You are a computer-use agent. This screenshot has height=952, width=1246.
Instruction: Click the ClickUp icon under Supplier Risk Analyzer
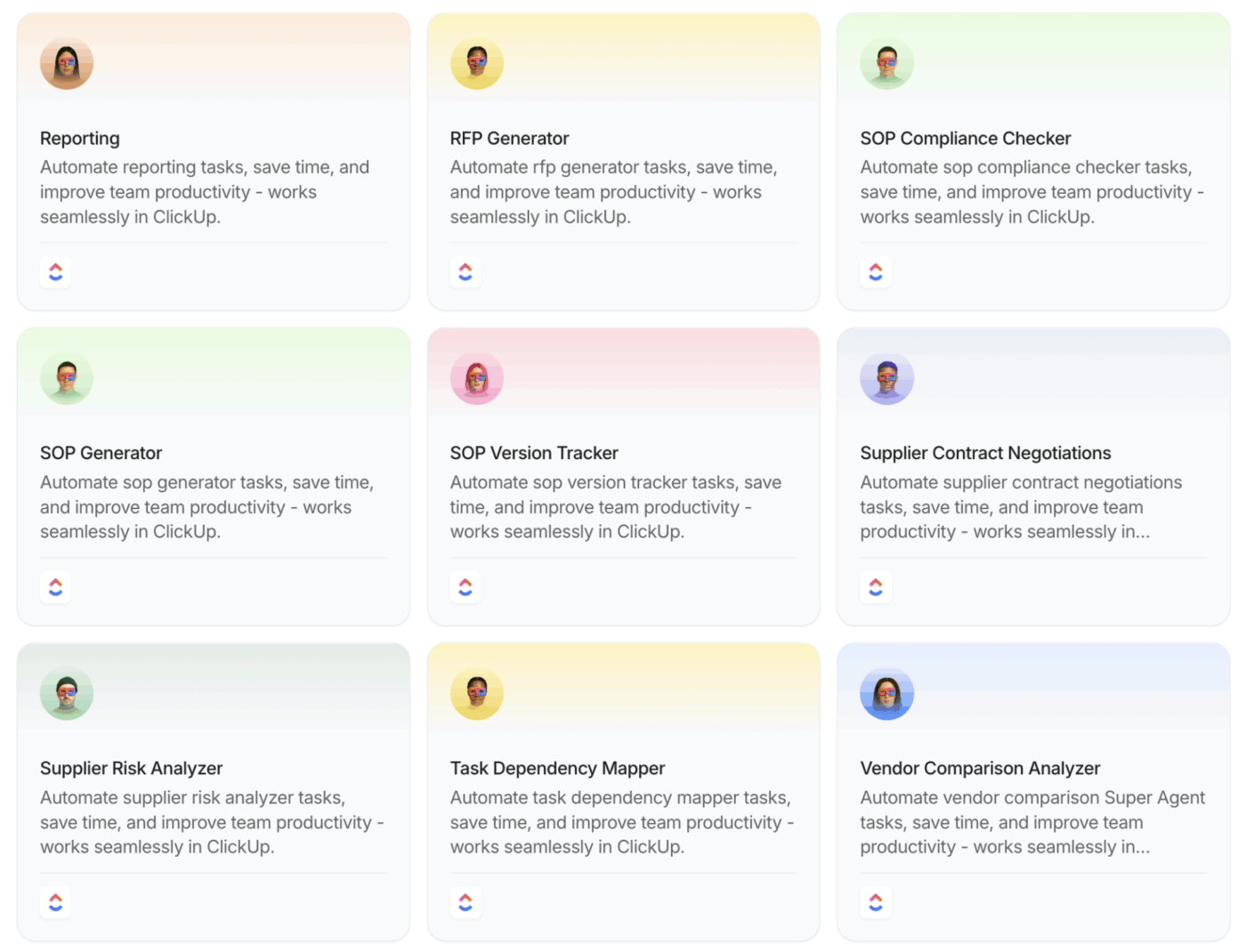[55, 901]
